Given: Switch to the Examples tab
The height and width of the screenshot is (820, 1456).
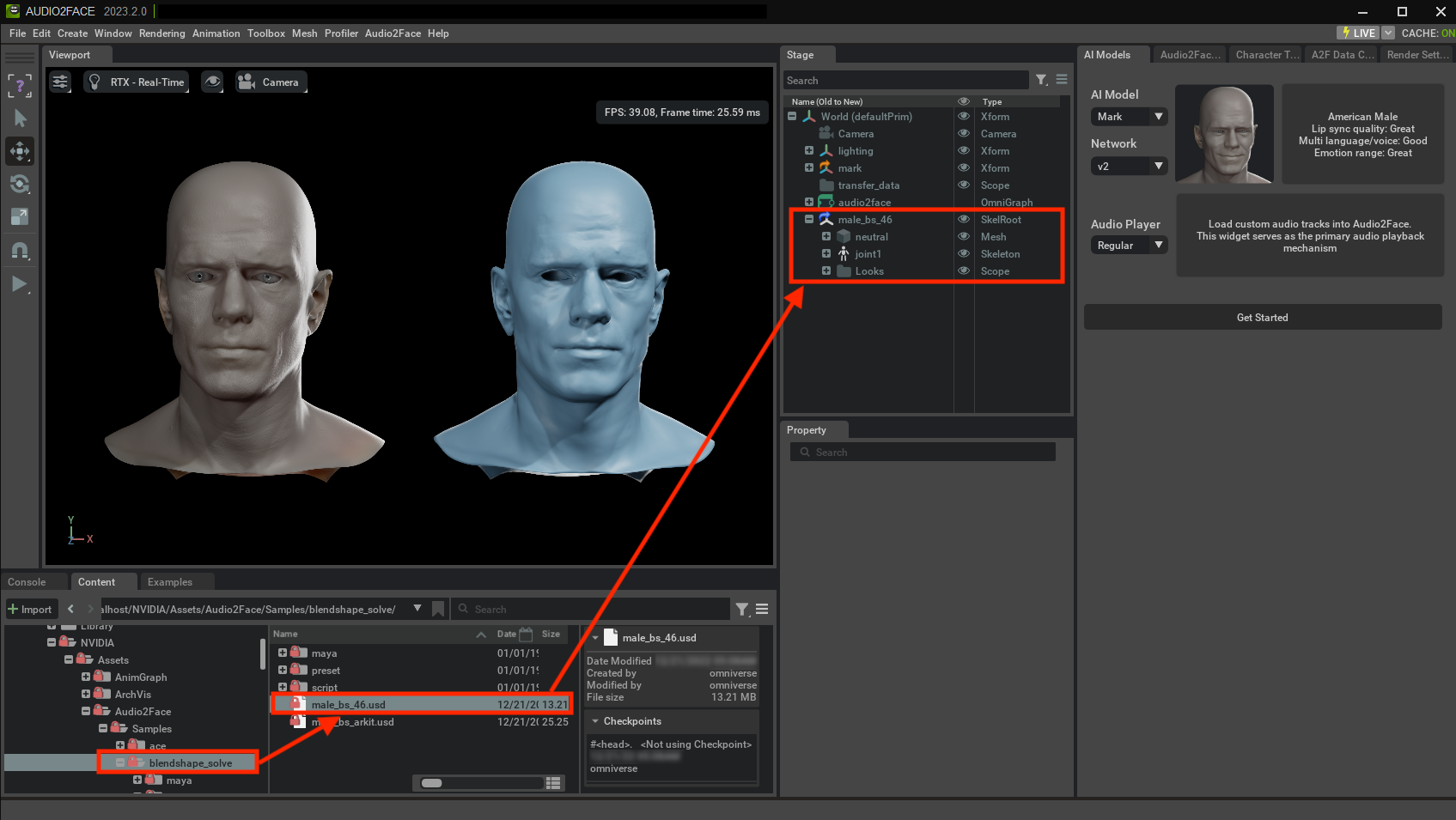Looking at the screenshot, I should [169, 582].
